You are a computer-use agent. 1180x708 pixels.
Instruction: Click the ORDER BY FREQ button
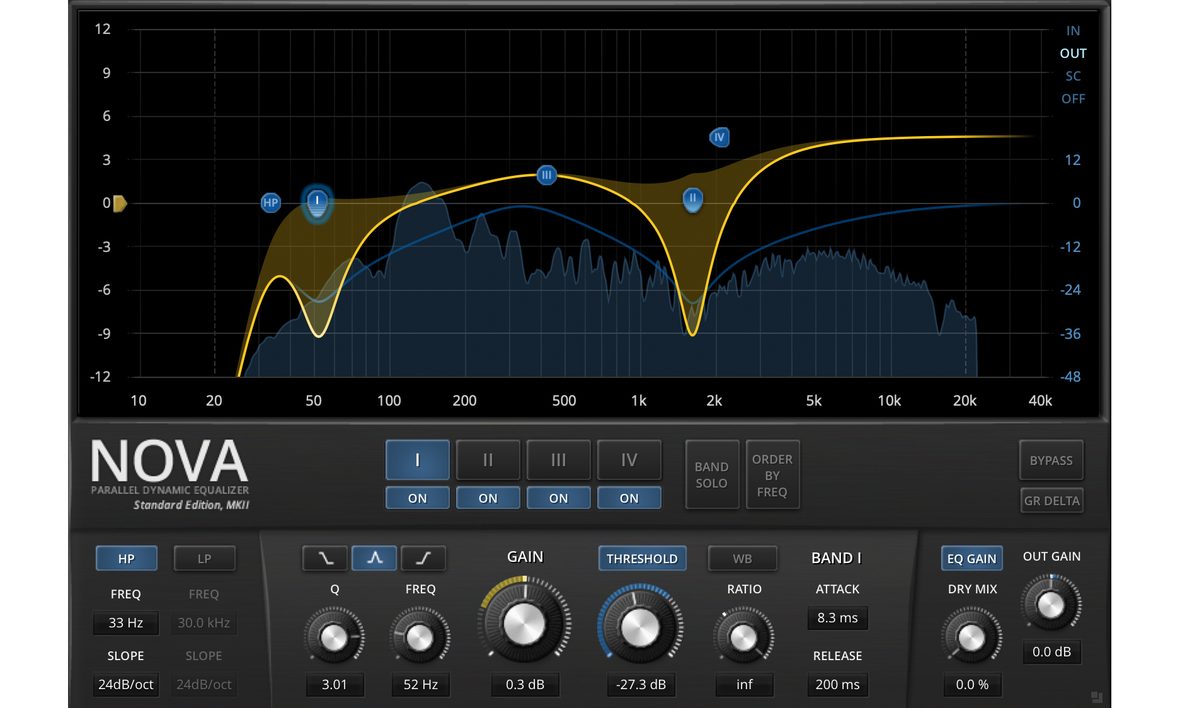pyautogui.click(x=772, y=475)
